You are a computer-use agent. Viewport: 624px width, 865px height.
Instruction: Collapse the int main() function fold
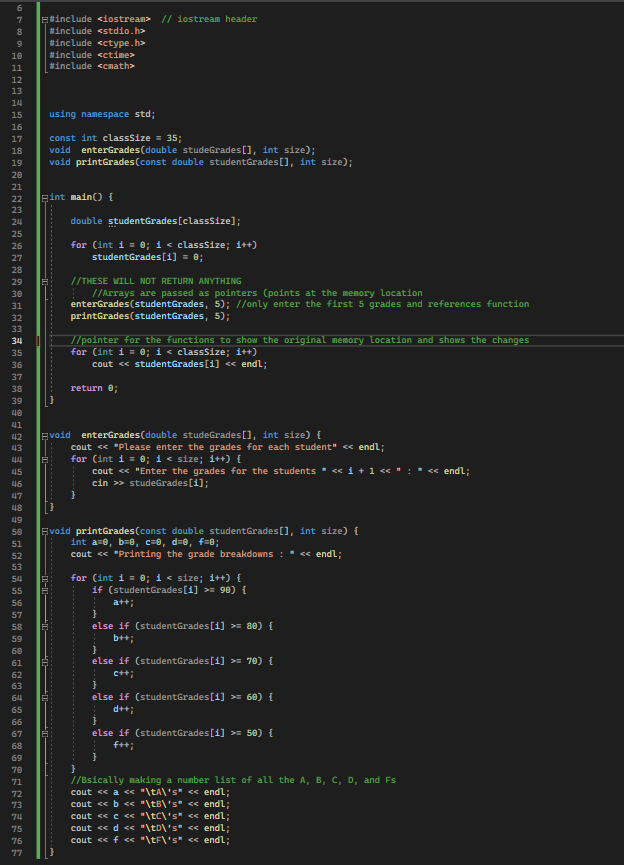(45, 197)
